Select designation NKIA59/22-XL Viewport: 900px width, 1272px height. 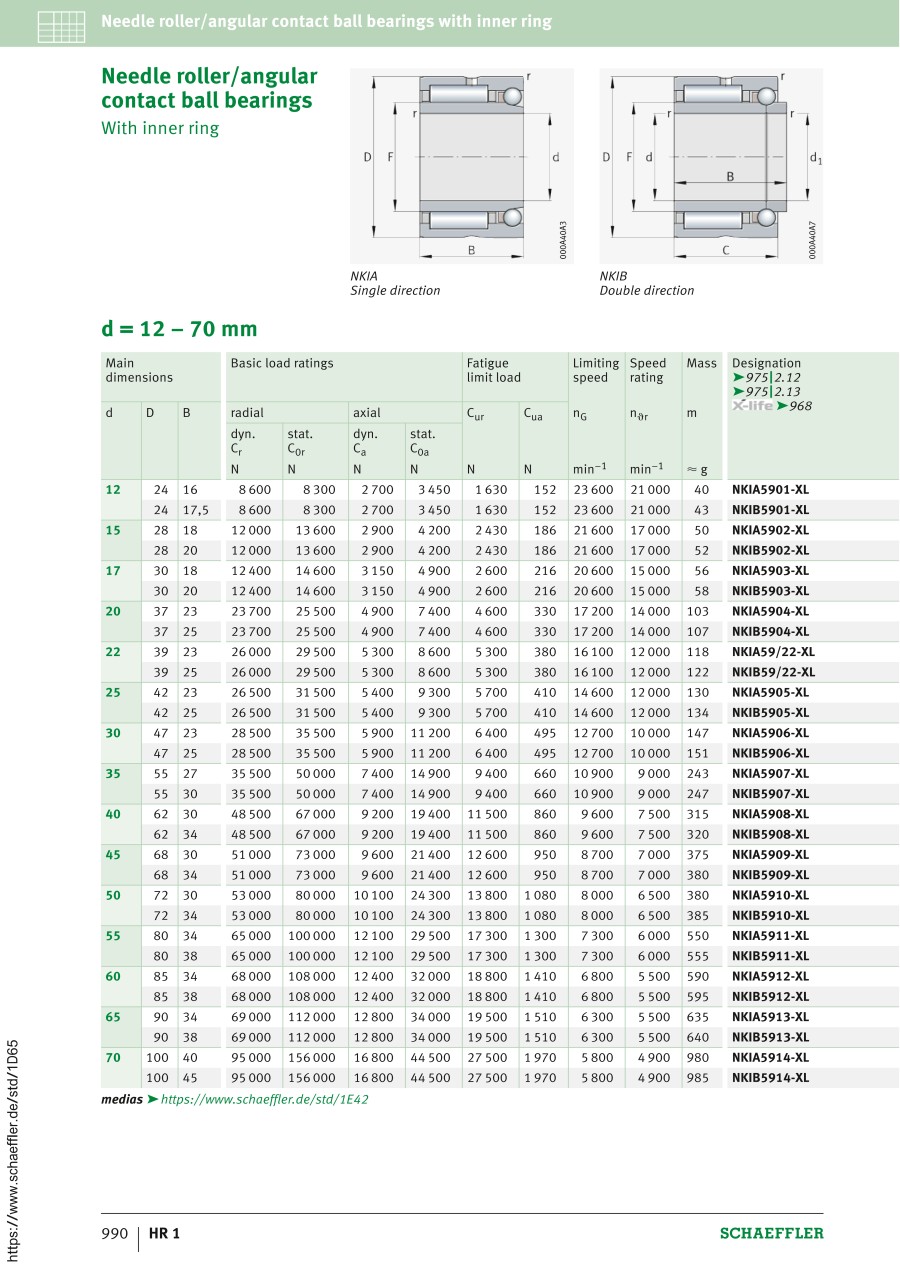[x=773, y=652]
